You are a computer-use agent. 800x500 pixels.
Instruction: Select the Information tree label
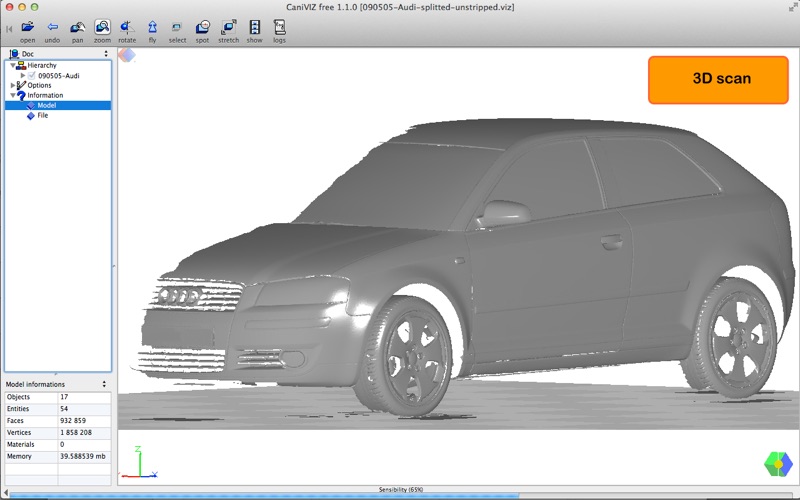click(x=45, y=95)
